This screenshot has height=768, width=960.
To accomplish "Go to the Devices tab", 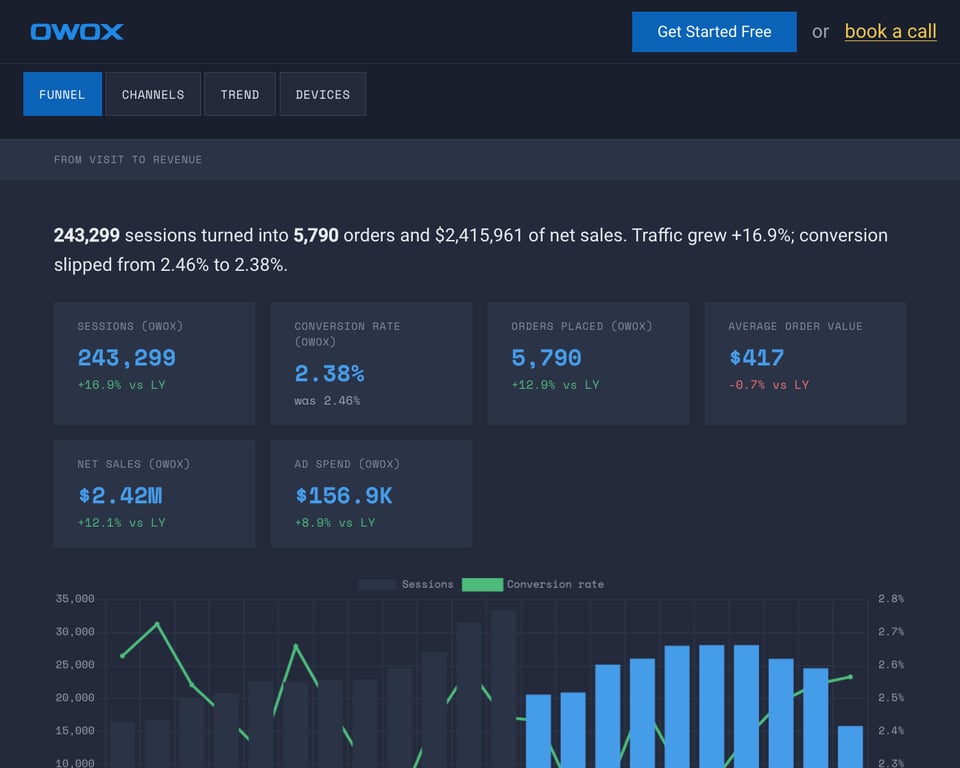I will pyautogui.click(x=323, y=94).
